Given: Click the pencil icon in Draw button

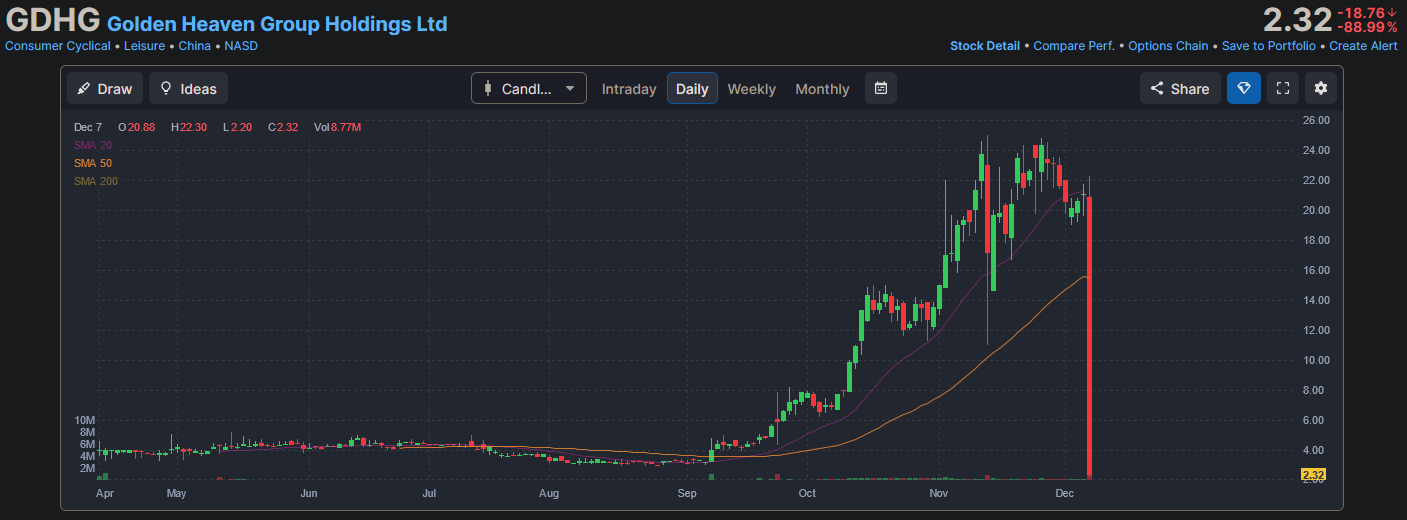Looking at the screenshot, I should click(x=84, y=88).
